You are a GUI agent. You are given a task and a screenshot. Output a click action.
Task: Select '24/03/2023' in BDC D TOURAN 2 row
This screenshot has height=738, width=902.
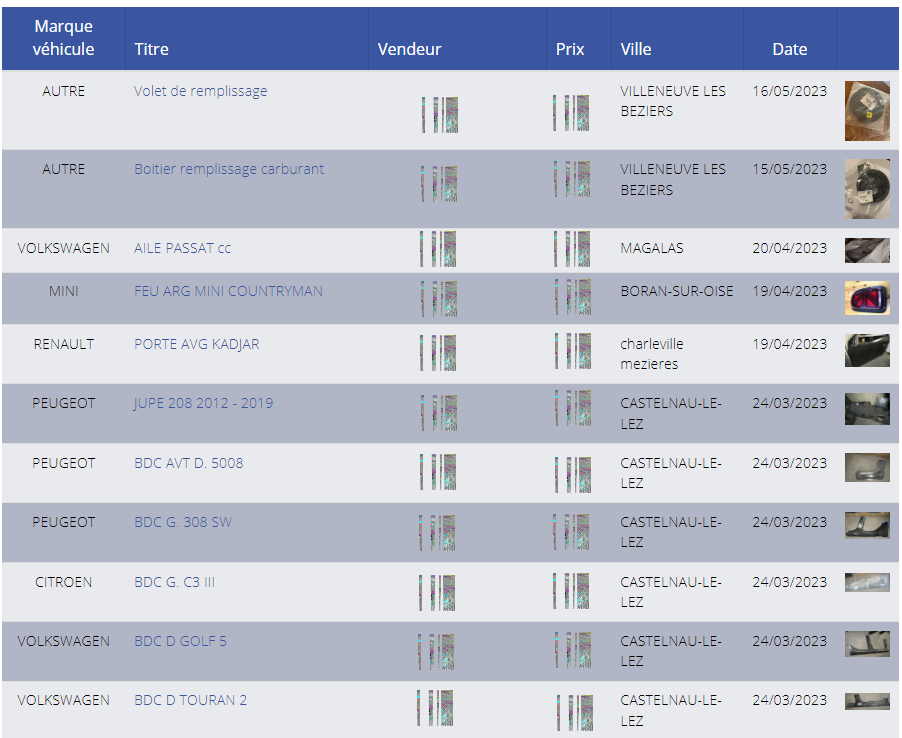(x=789, y=700)
